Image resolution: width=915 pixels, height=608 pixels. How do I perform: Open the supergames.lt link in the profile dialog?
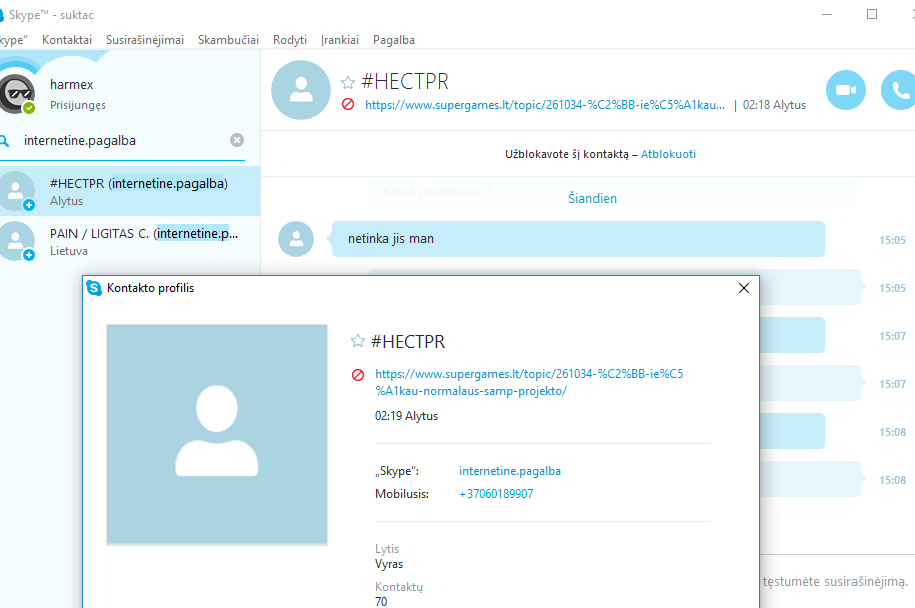pyautogui.click(x=529, y=382)
